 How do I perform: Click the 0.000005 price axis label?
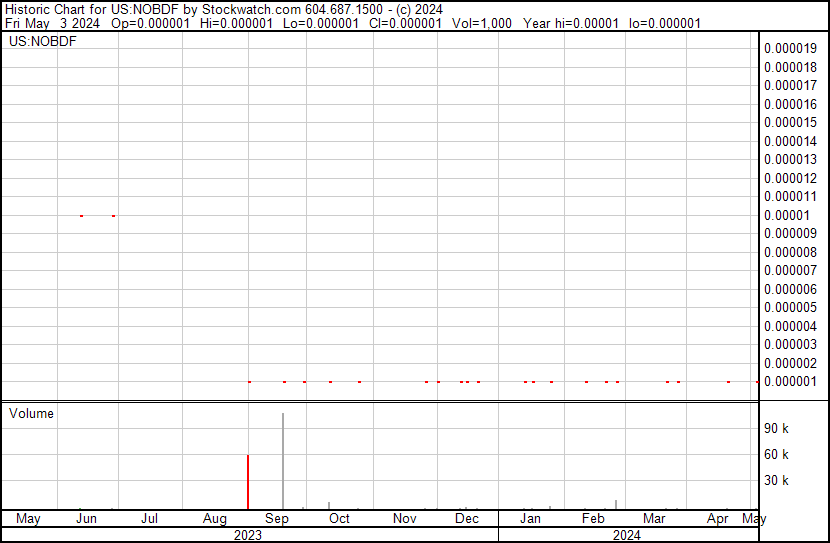click(x=790, y=307)
